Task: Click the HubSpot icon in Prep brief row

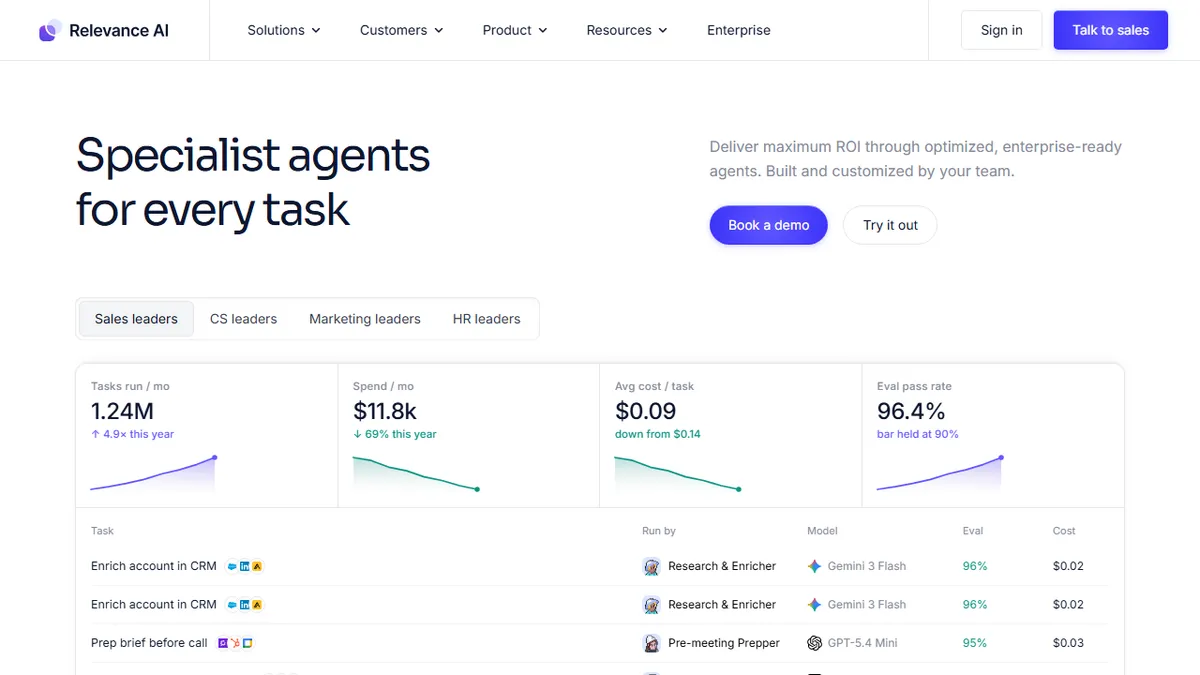Action: [235, 643]
